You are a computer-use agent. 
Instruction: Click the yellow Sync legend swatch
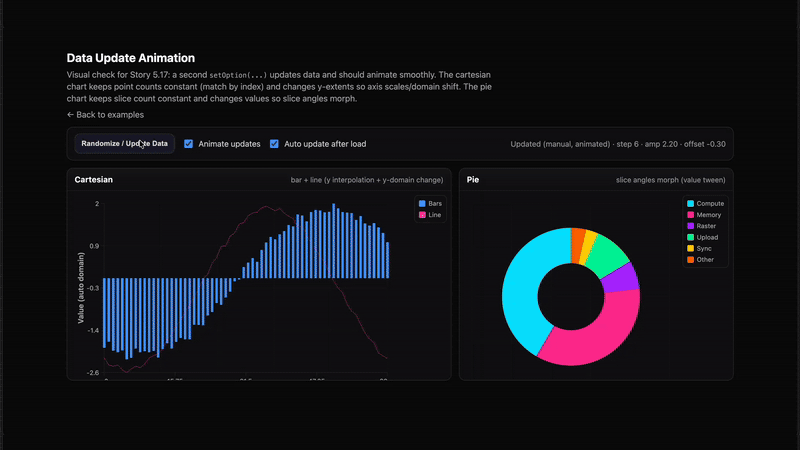coord(690,249)
